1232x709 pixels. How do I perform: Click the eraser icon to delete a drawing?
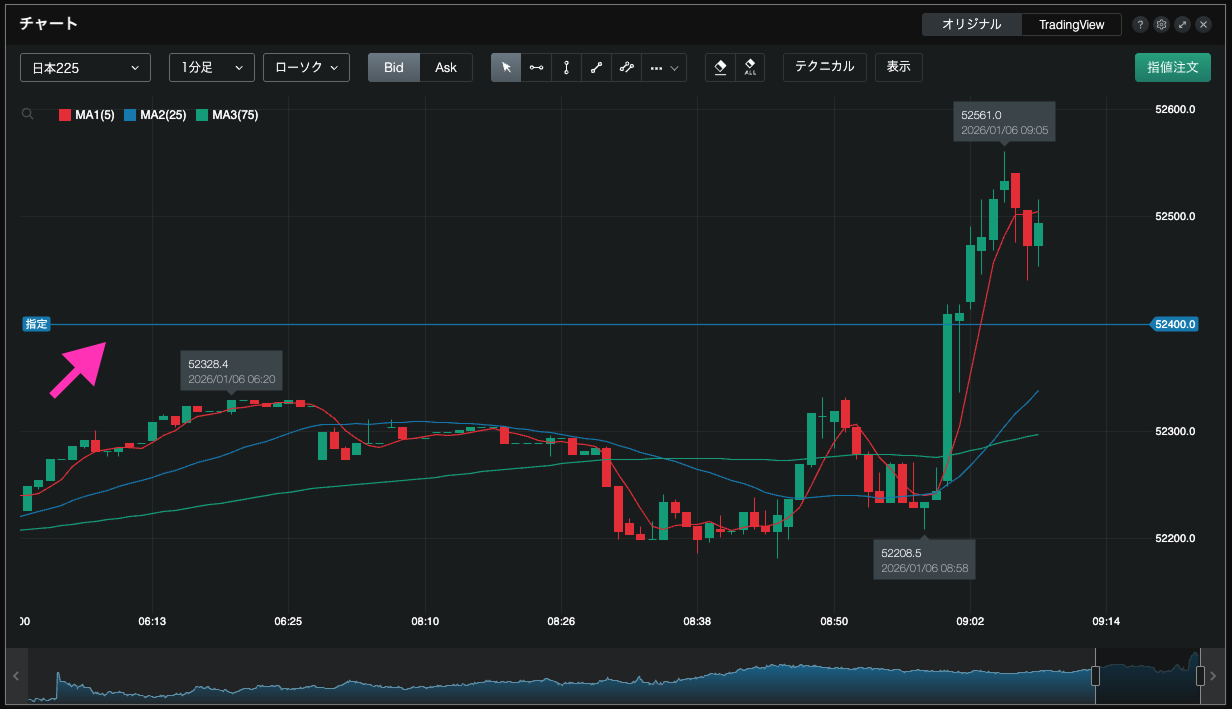[720, 67]
